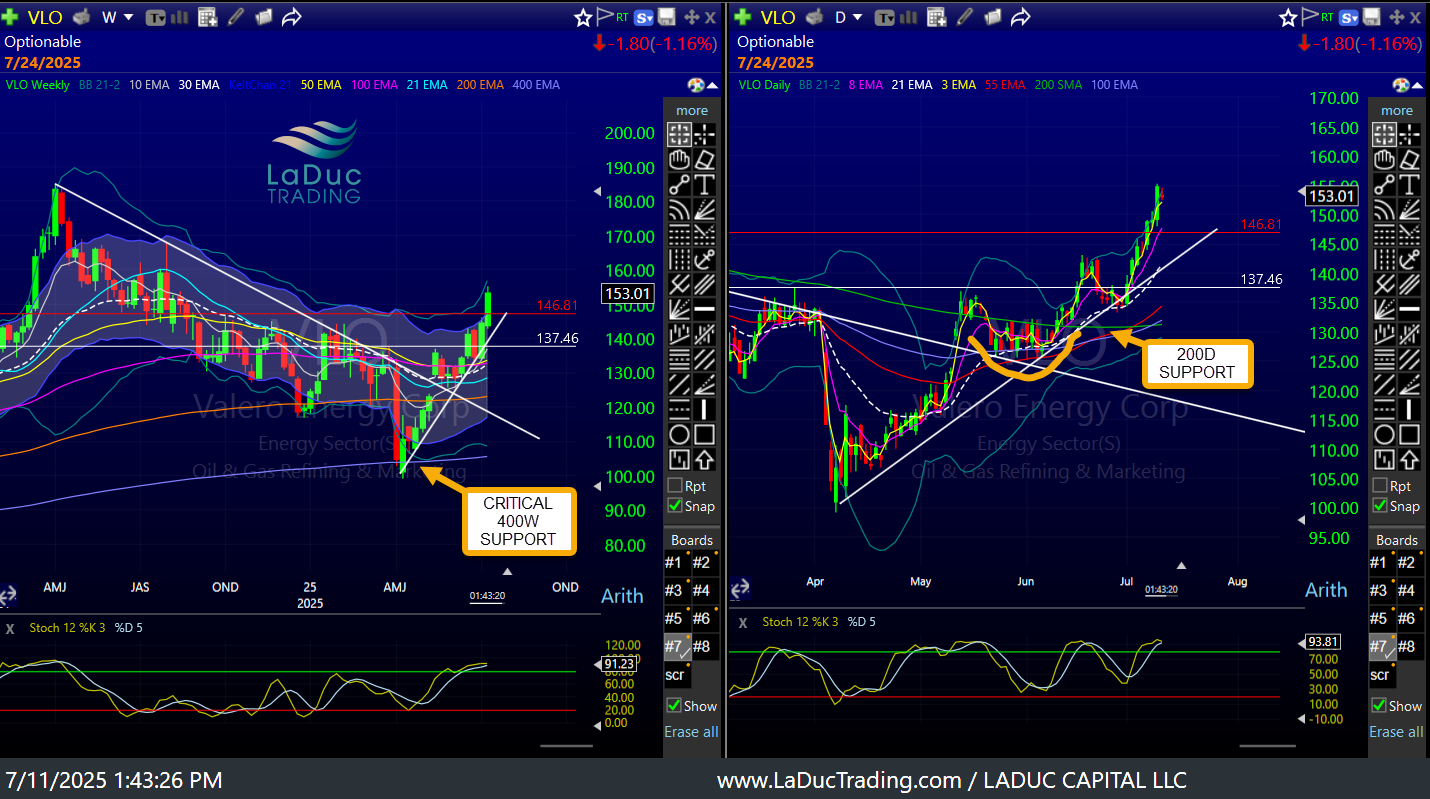Click Erase all in daily panel
Image resolution: width=1430 pixels, height=799 pixels.
(1396, 732)
